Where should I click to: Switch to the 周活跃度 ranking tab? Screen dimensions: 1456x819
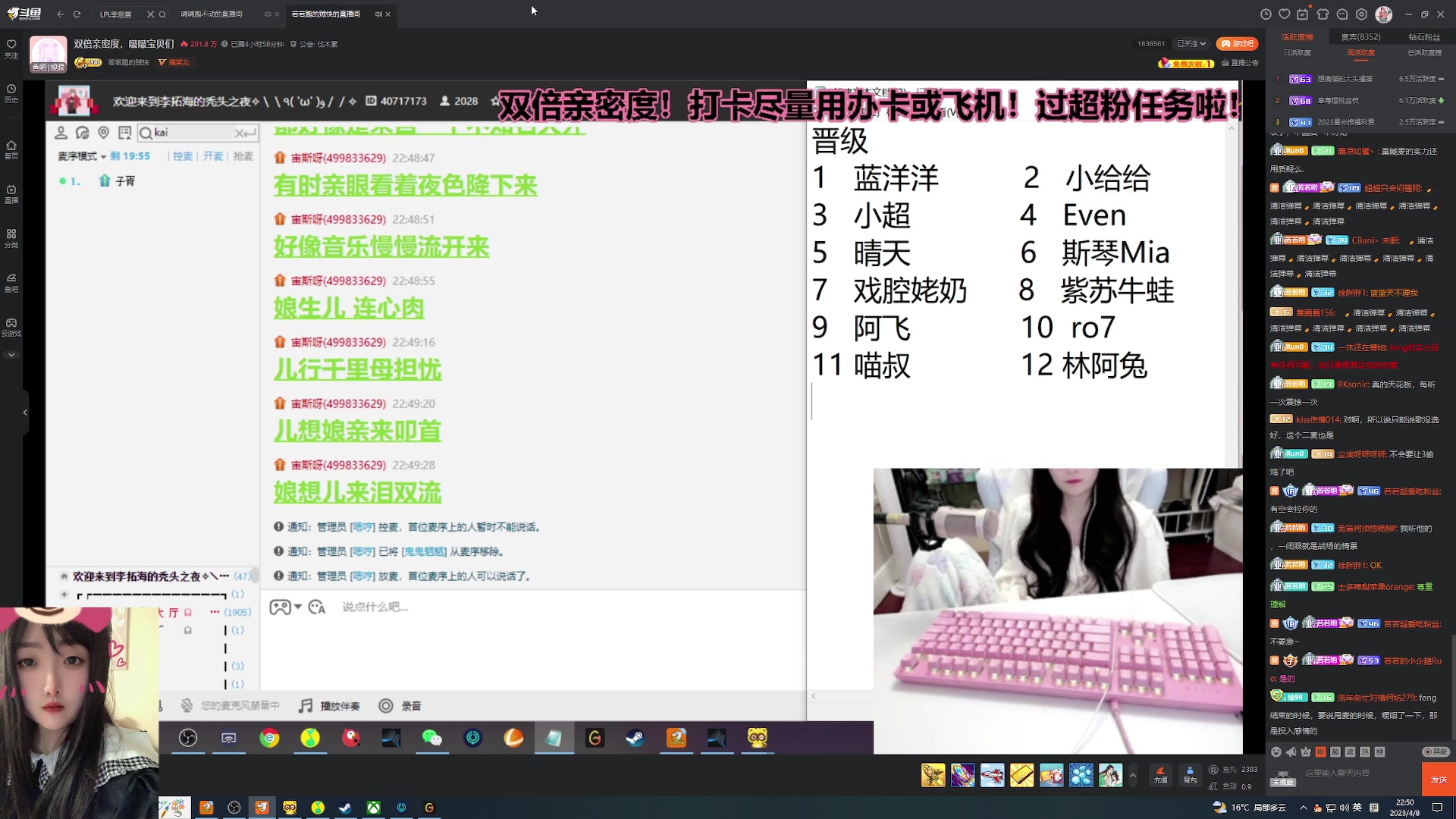[x=1361, y=53]
